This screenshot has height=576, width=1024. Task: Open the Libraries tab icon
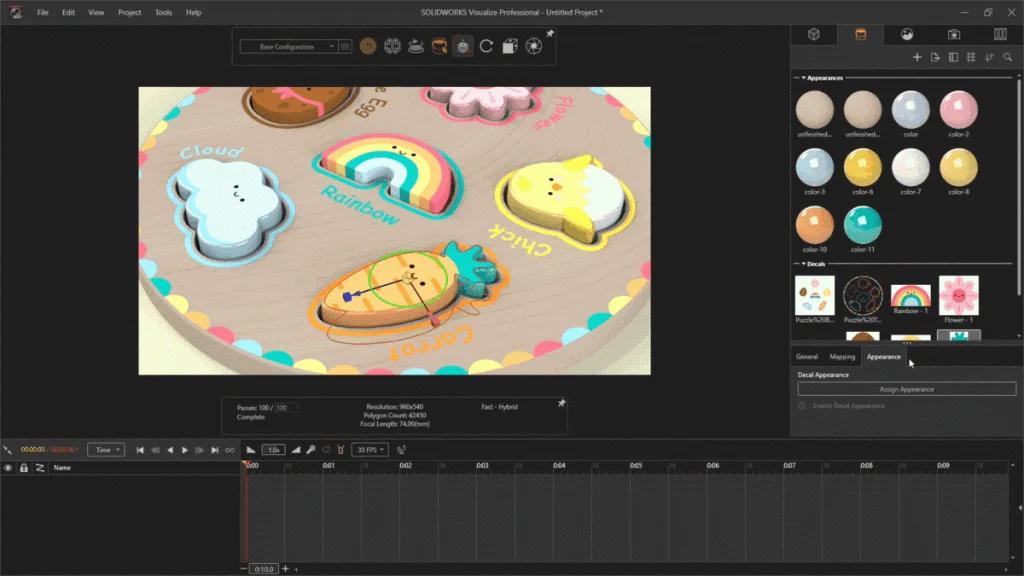[x=1000, y=34]
